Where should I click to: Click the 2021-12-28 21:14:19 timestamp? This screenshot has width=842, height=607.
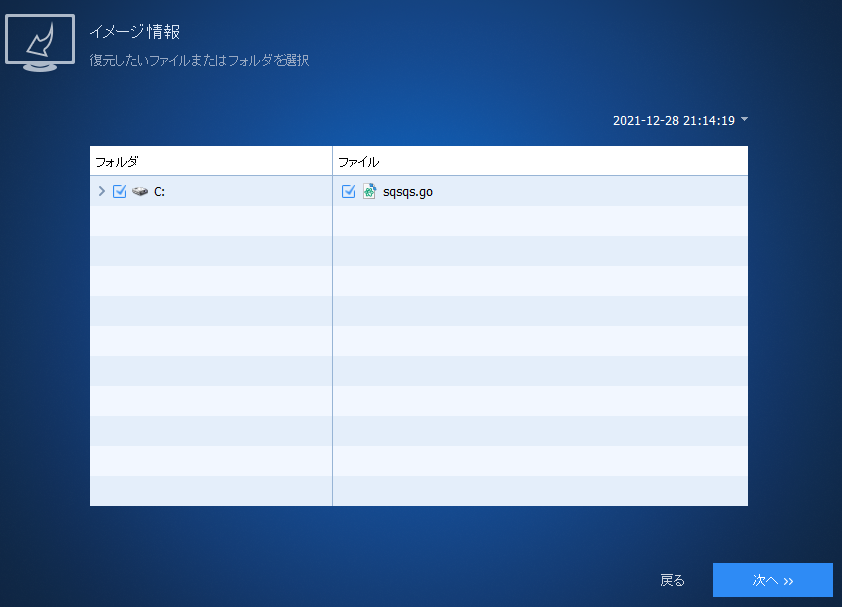click(674, 120)
